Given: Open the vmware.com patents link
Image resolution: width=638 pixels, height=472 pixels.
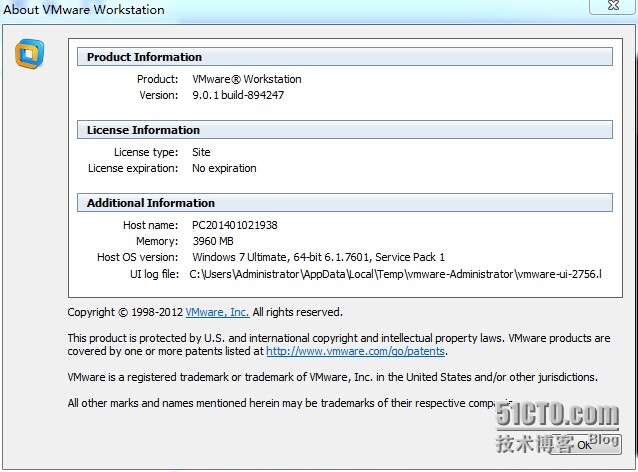Looking at the screenshot, I should click(355, 351).
